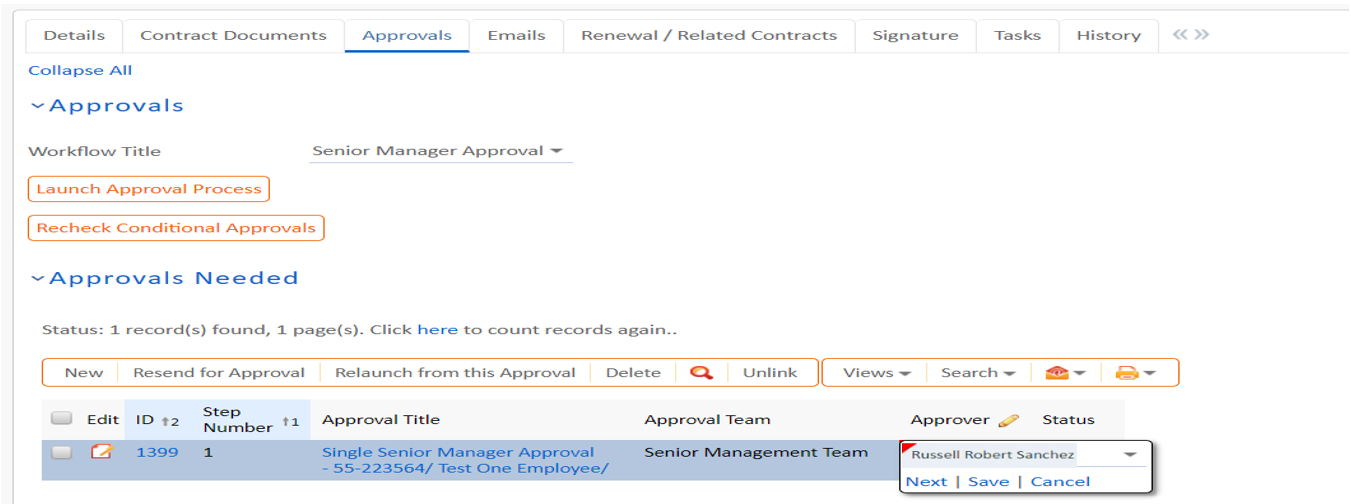1351x504 pixels.
Task: Toggle the select-all checkbox in table header
Action: tap(62, 419)
